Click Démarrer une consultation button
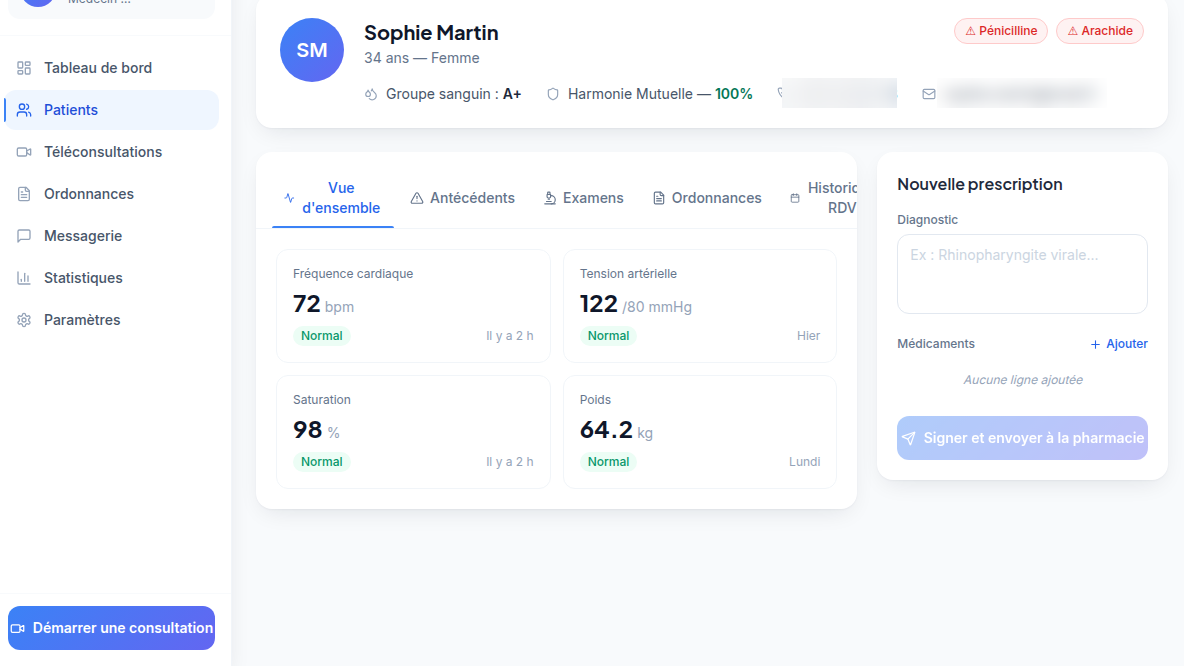 coord(112,628)
